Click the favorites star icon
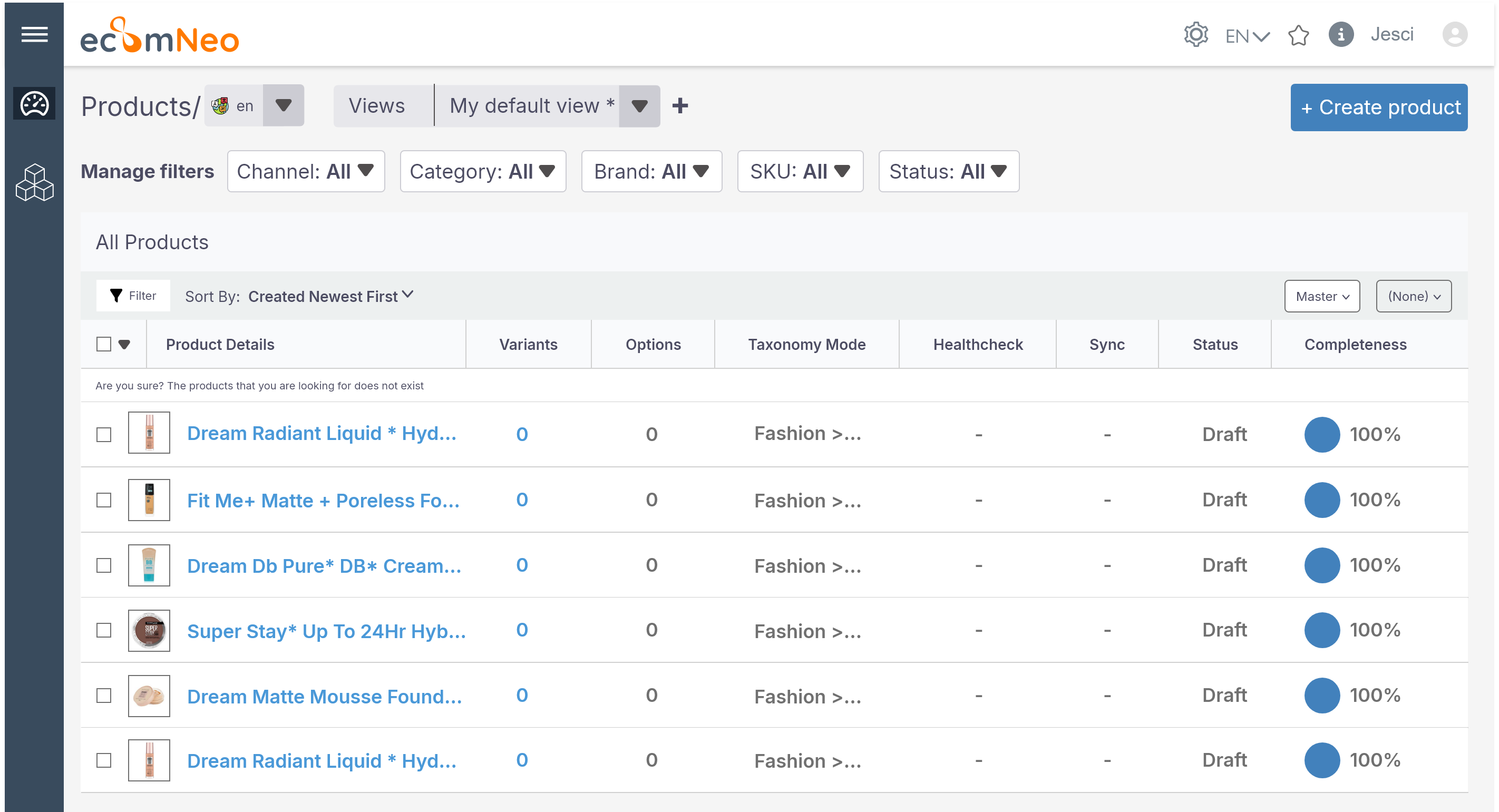This screenshot has height=812, width=1499. (x=1299, y=36)
